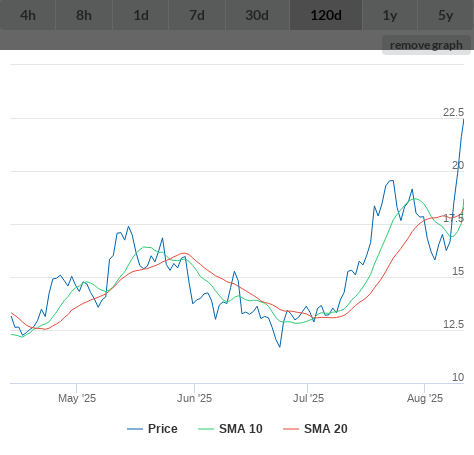Click the May '25 axis label

click(x=77, y=398)
